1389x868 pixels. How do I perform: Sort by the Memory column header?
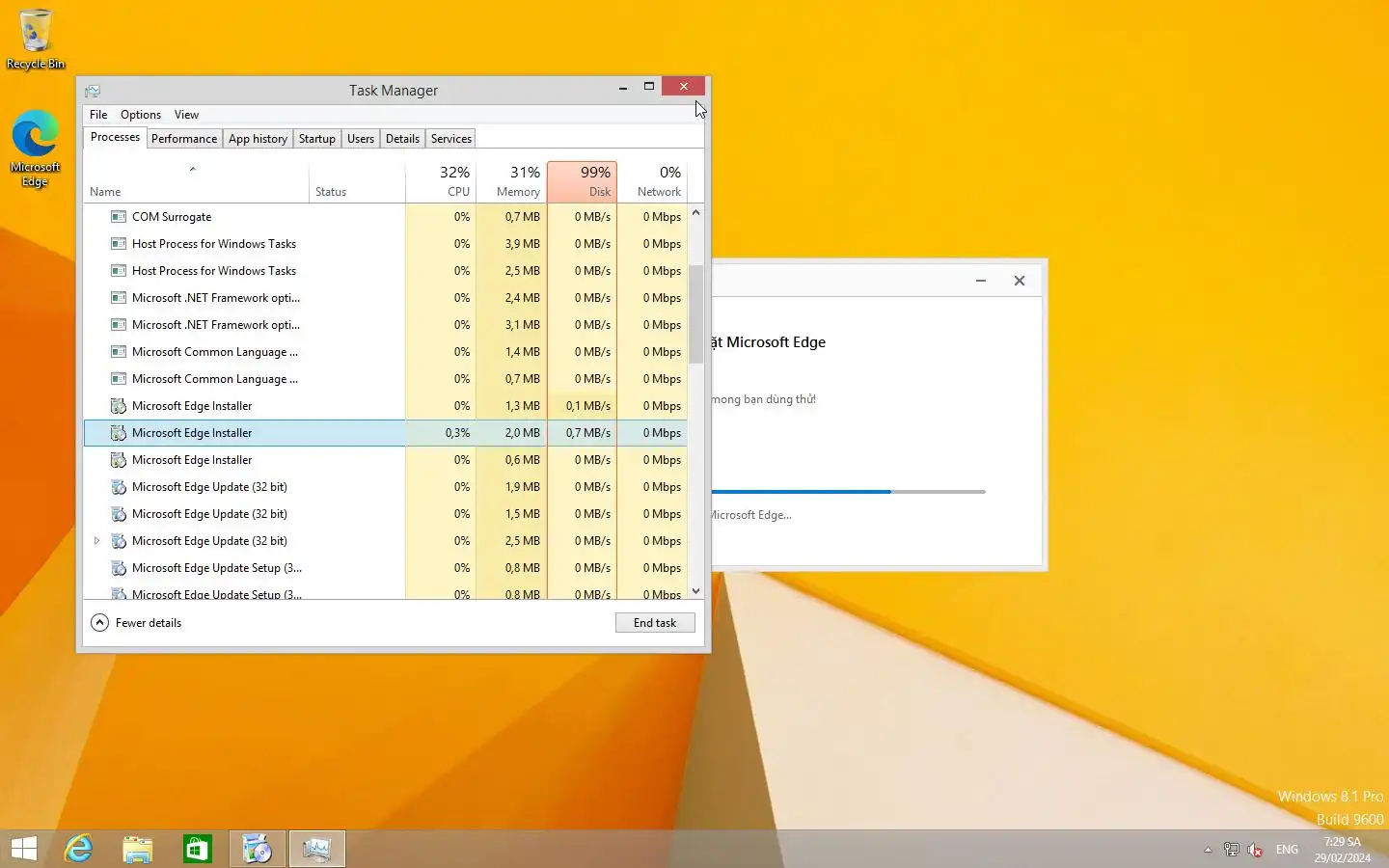tap(511, 181)
